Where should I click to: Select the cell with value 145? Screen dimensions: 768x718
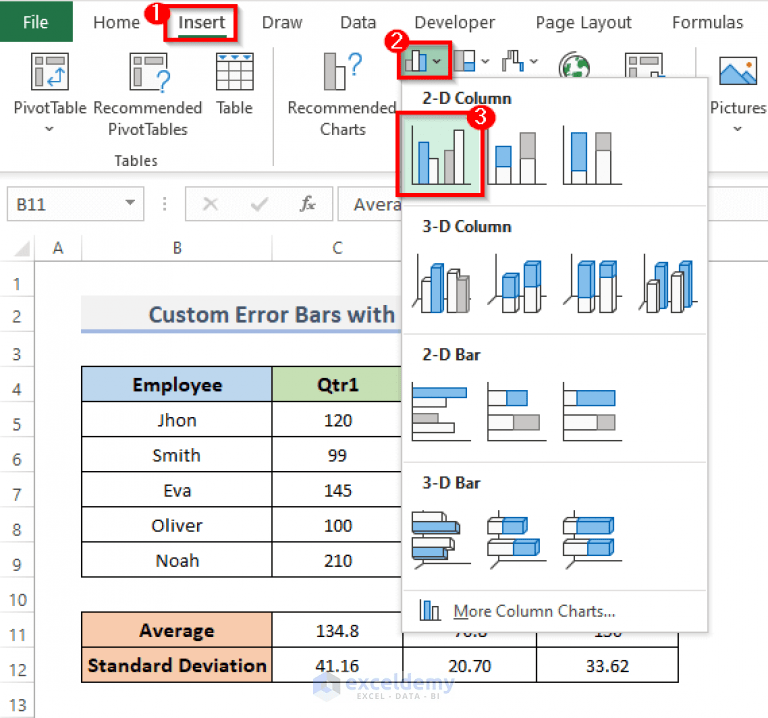point(337,490)
